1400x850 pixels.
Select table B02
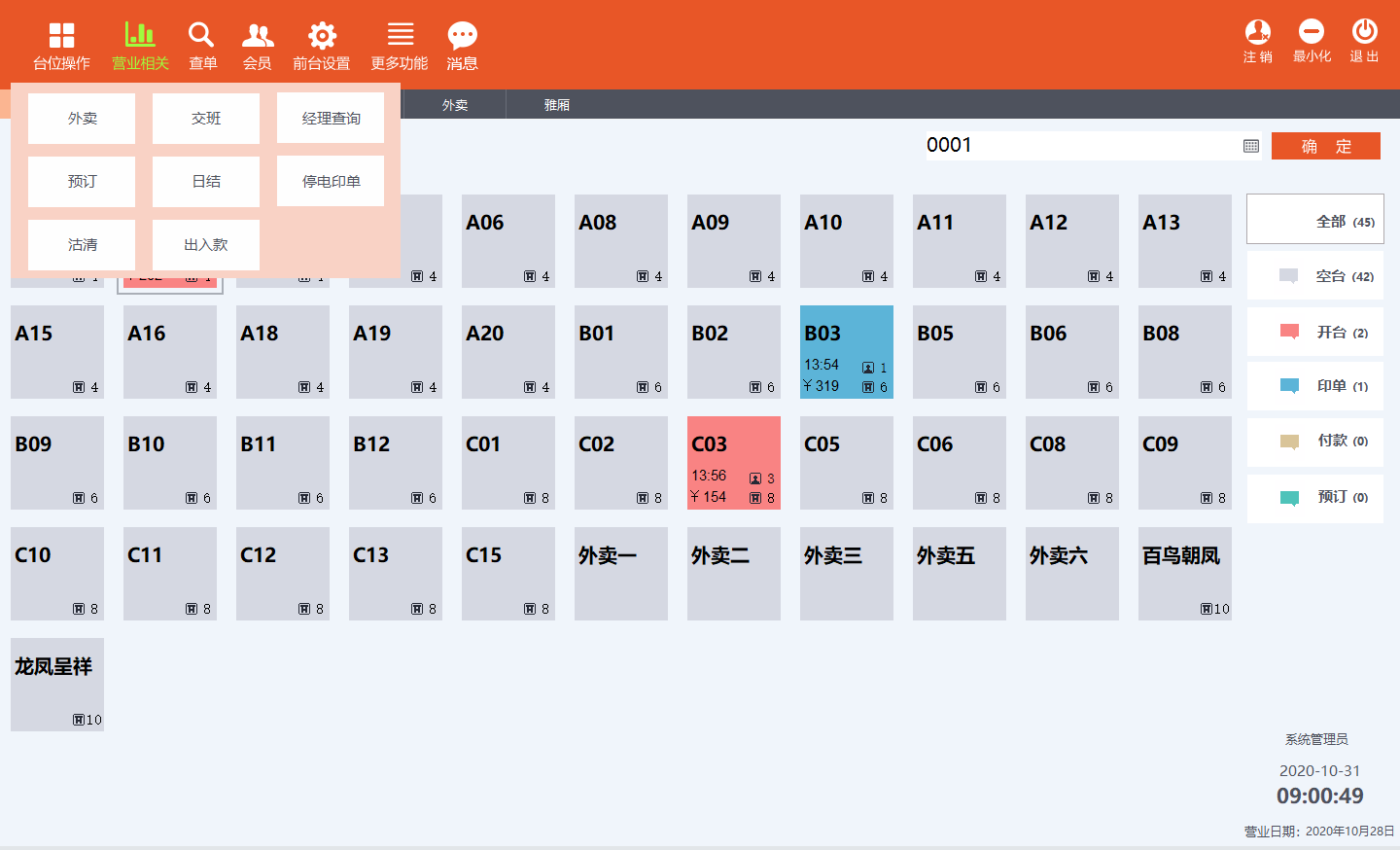click(734, 352)
